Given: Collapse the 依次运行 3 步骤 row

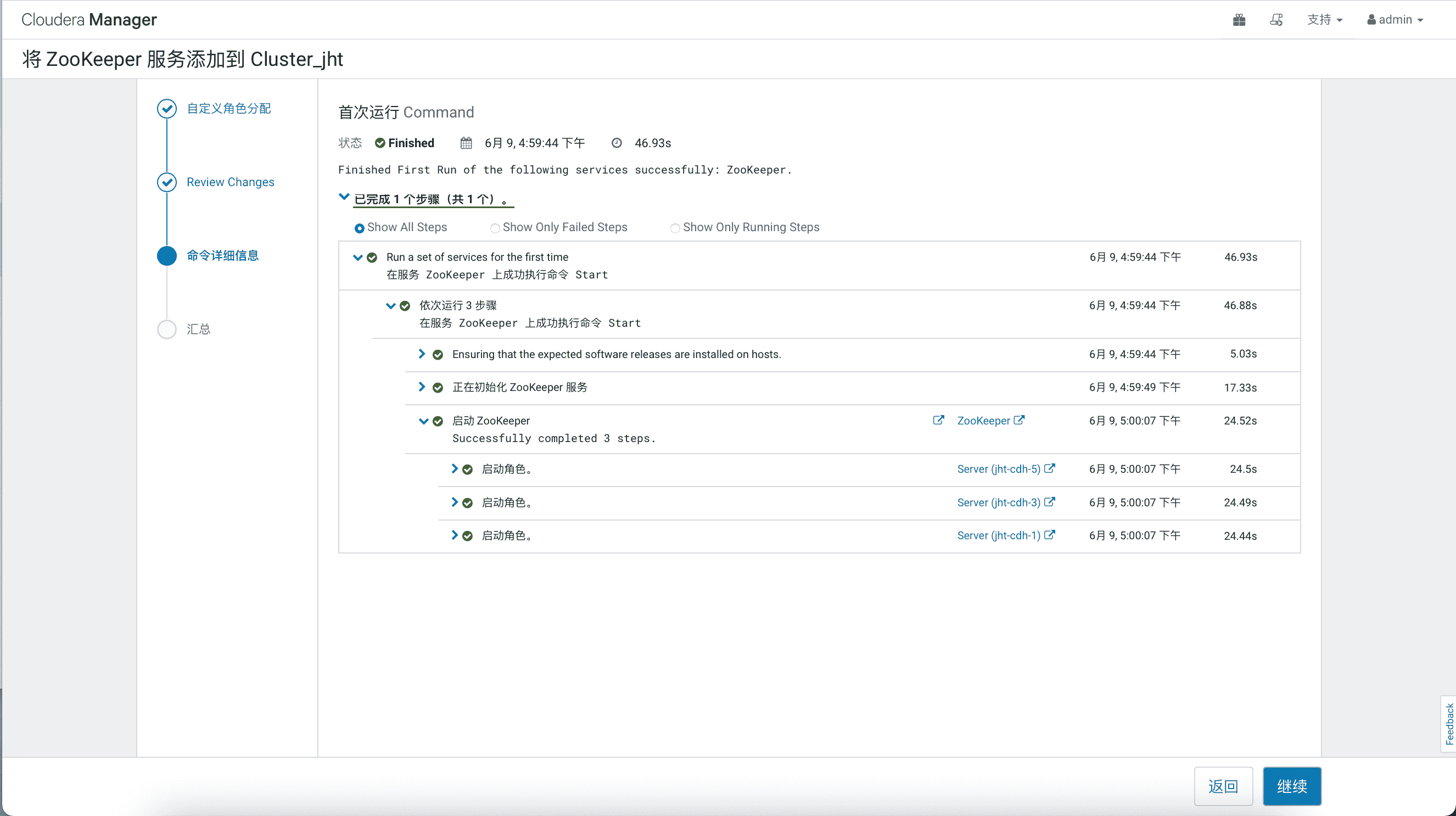Looking at the screenshot, I should [390, 306].
